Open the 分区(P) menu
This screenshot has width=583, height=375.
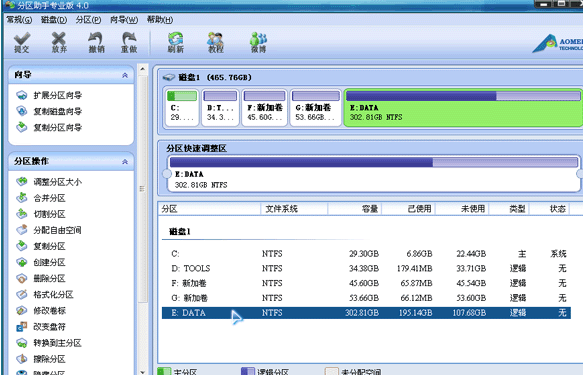coord(88,20)
